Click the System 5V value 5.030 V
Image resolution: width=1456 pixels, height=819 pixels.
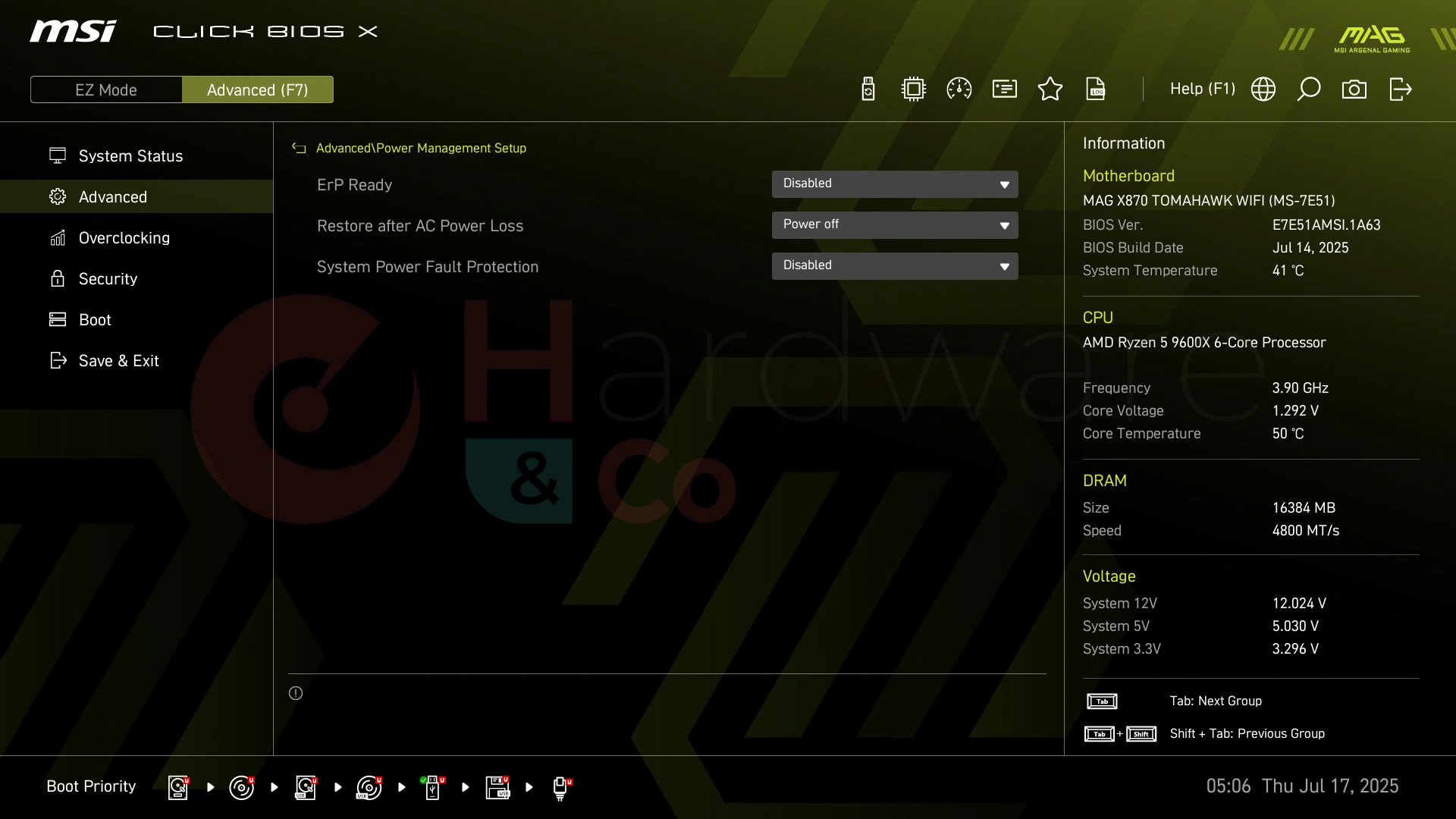click(1295, 626)
